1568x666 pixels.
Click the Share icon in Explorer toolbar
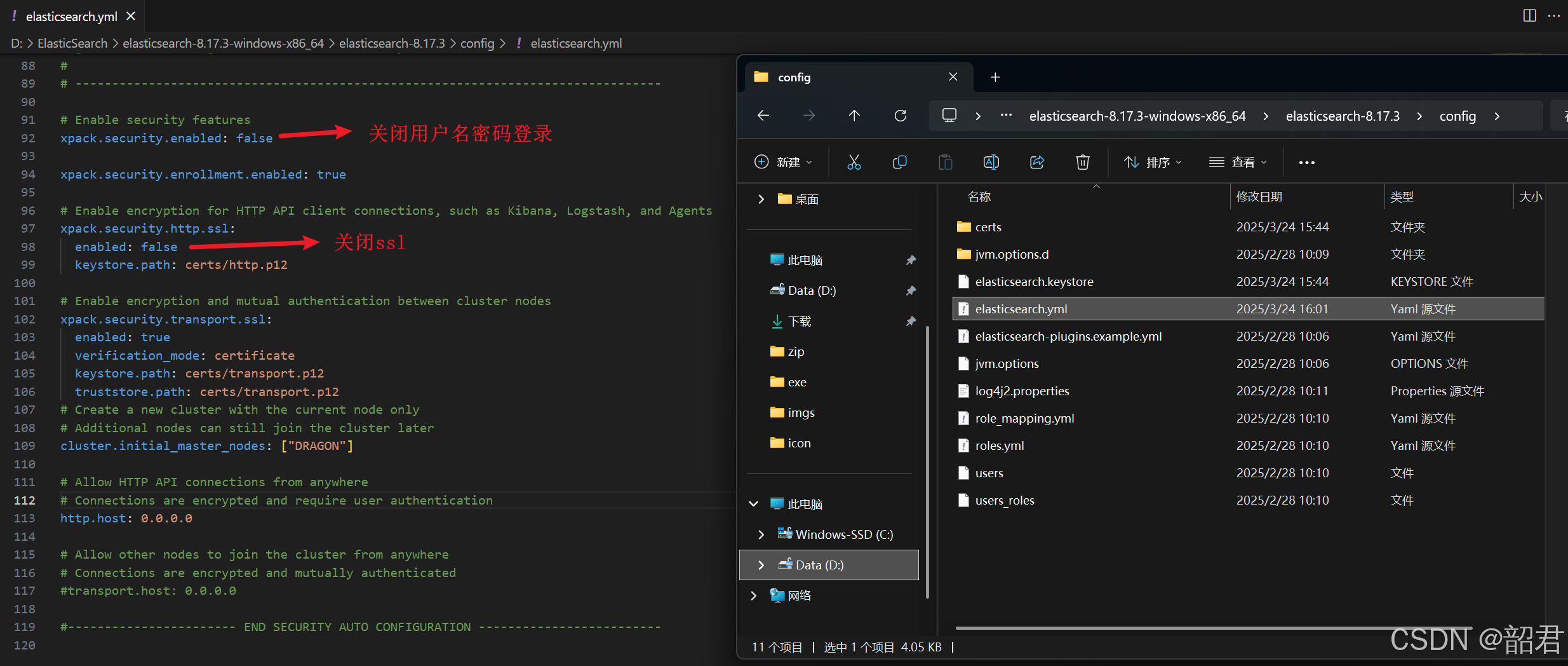click(1037, 162)
